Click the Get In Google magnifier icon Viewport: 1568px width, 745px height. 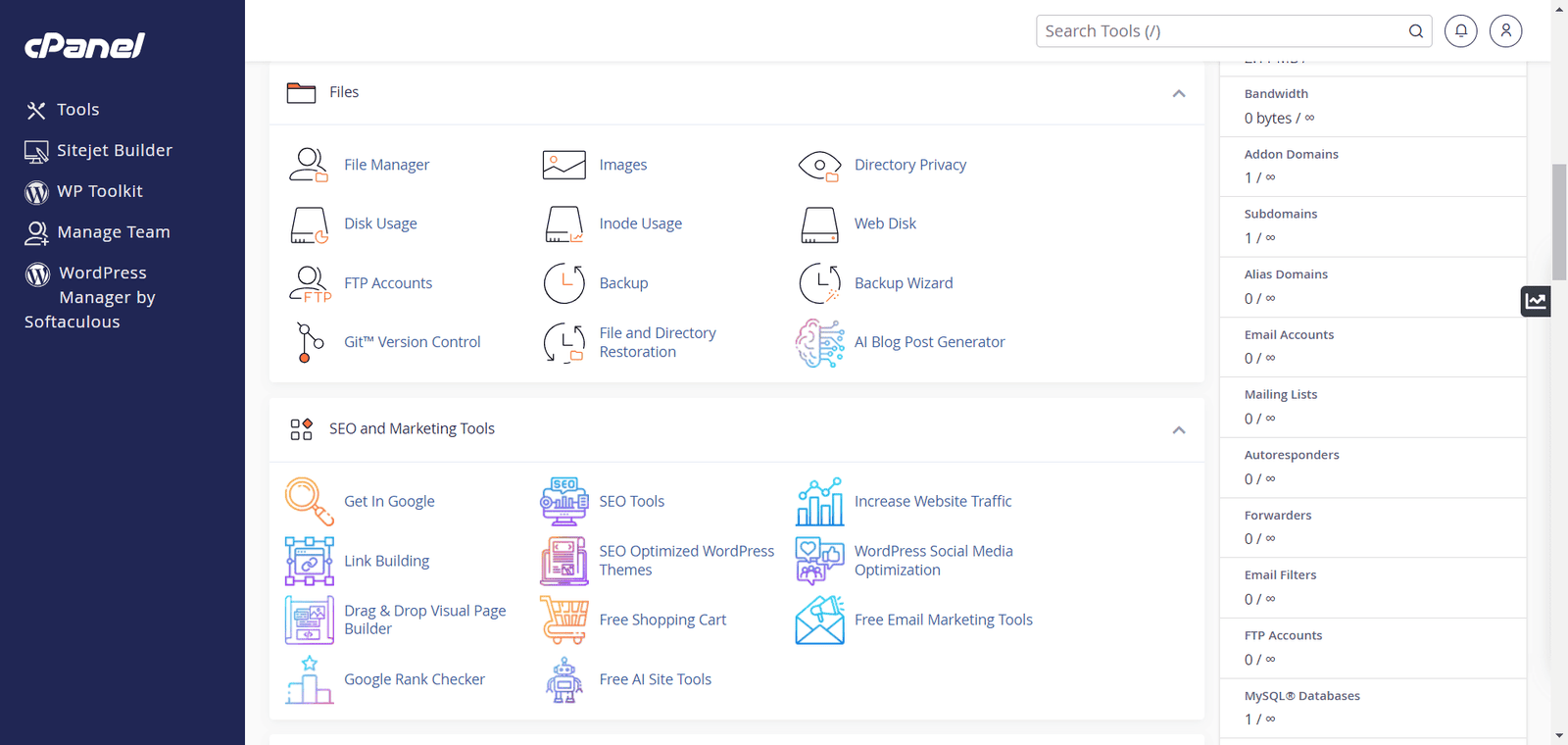pos(309,502)
